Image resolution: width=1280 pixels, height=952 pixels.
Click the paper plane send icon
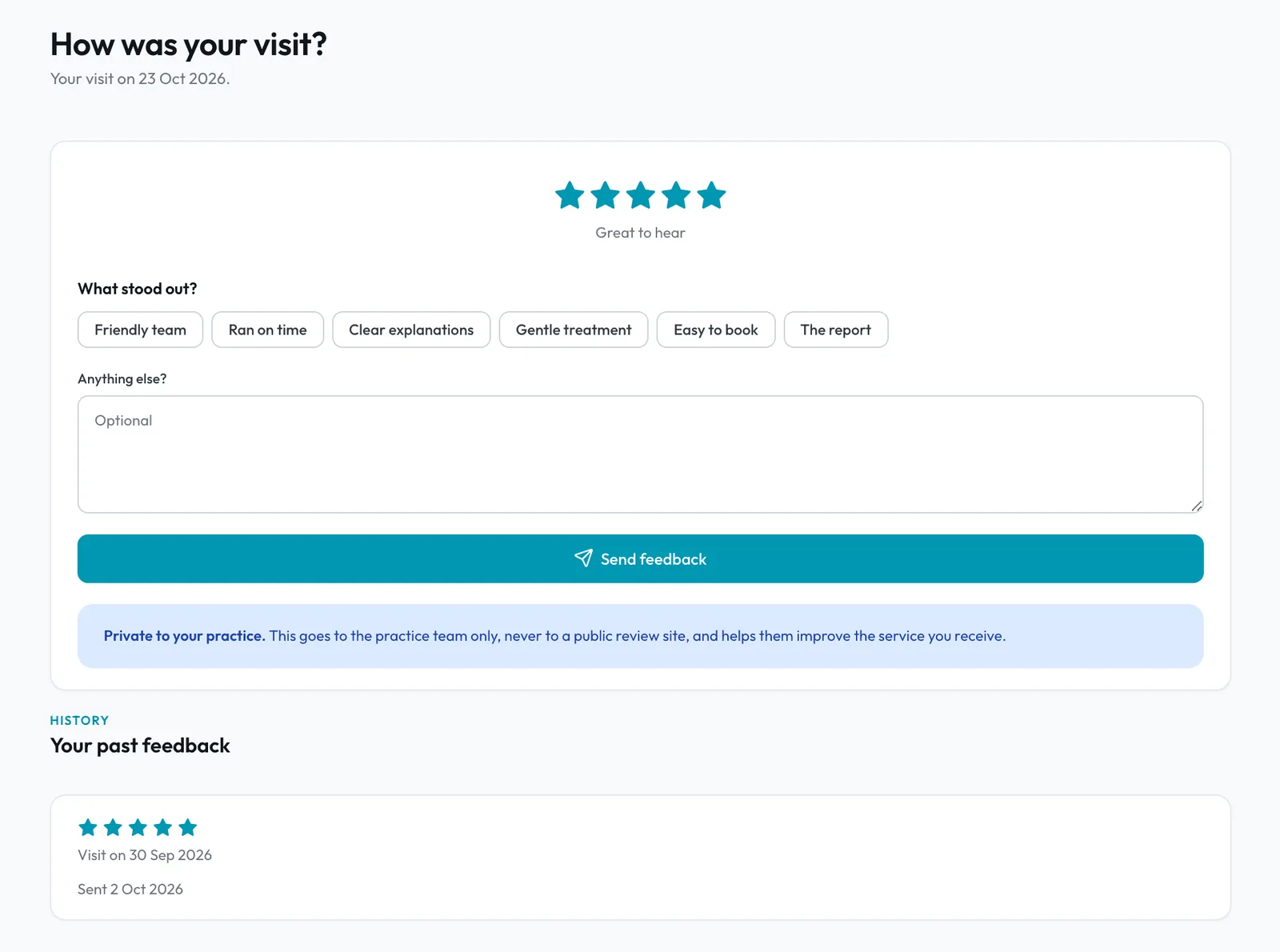click(x=583, y=558)
